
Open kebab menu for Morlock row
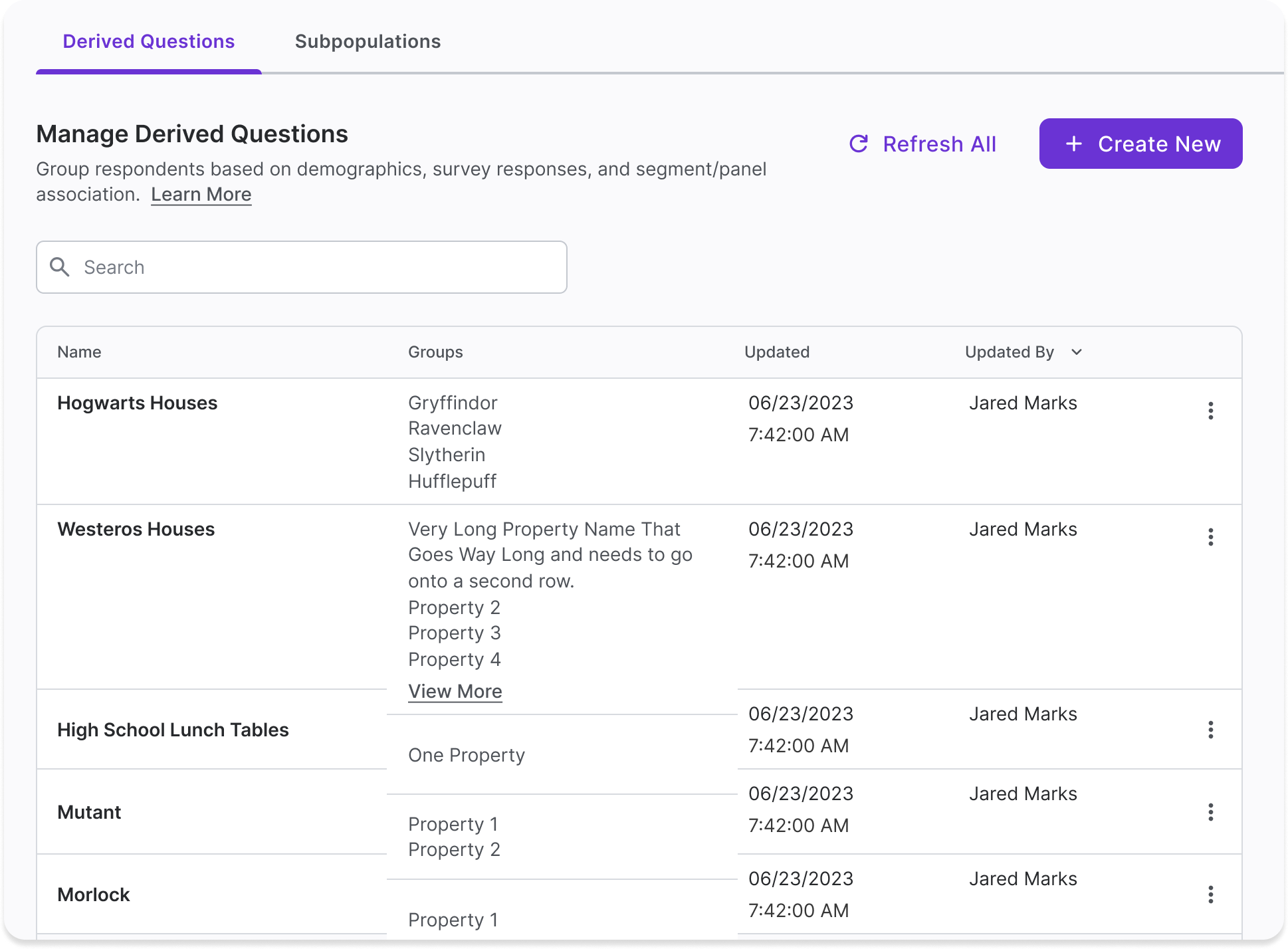tap(1210, 895)
